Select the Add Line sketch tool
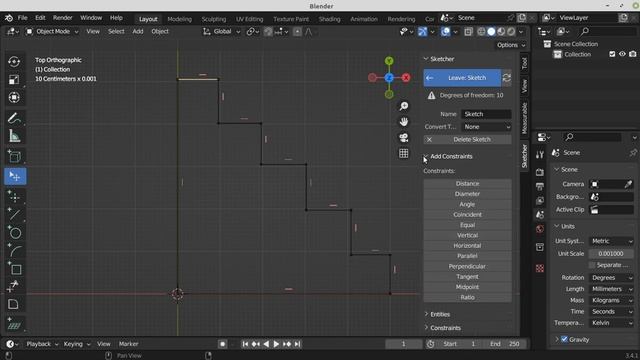Image resolution: width=640 pixels, height=360 pixels. click(14, 215)
